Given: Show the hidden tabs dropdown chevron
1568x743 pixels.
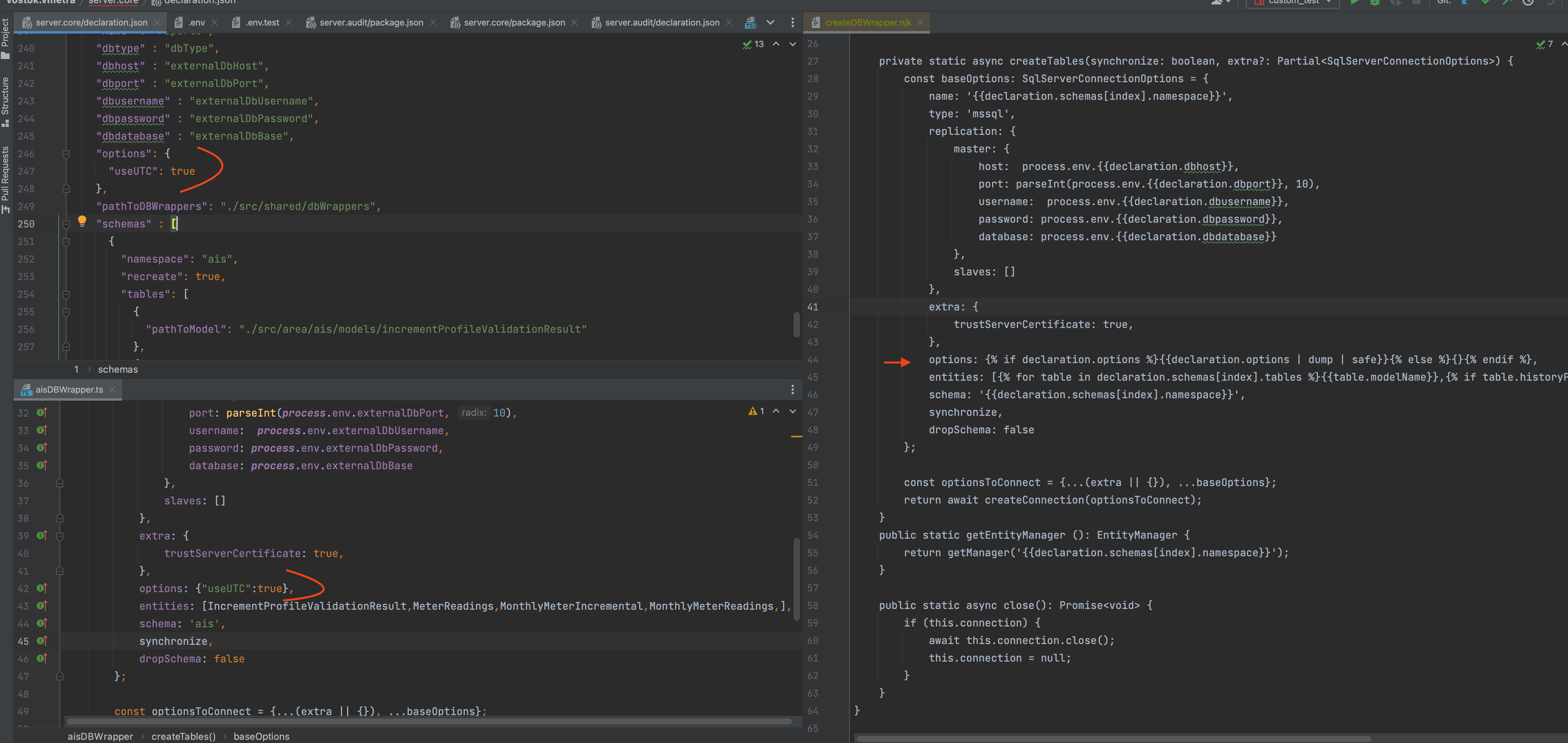Looking at the screenshot, I should 770,22.
